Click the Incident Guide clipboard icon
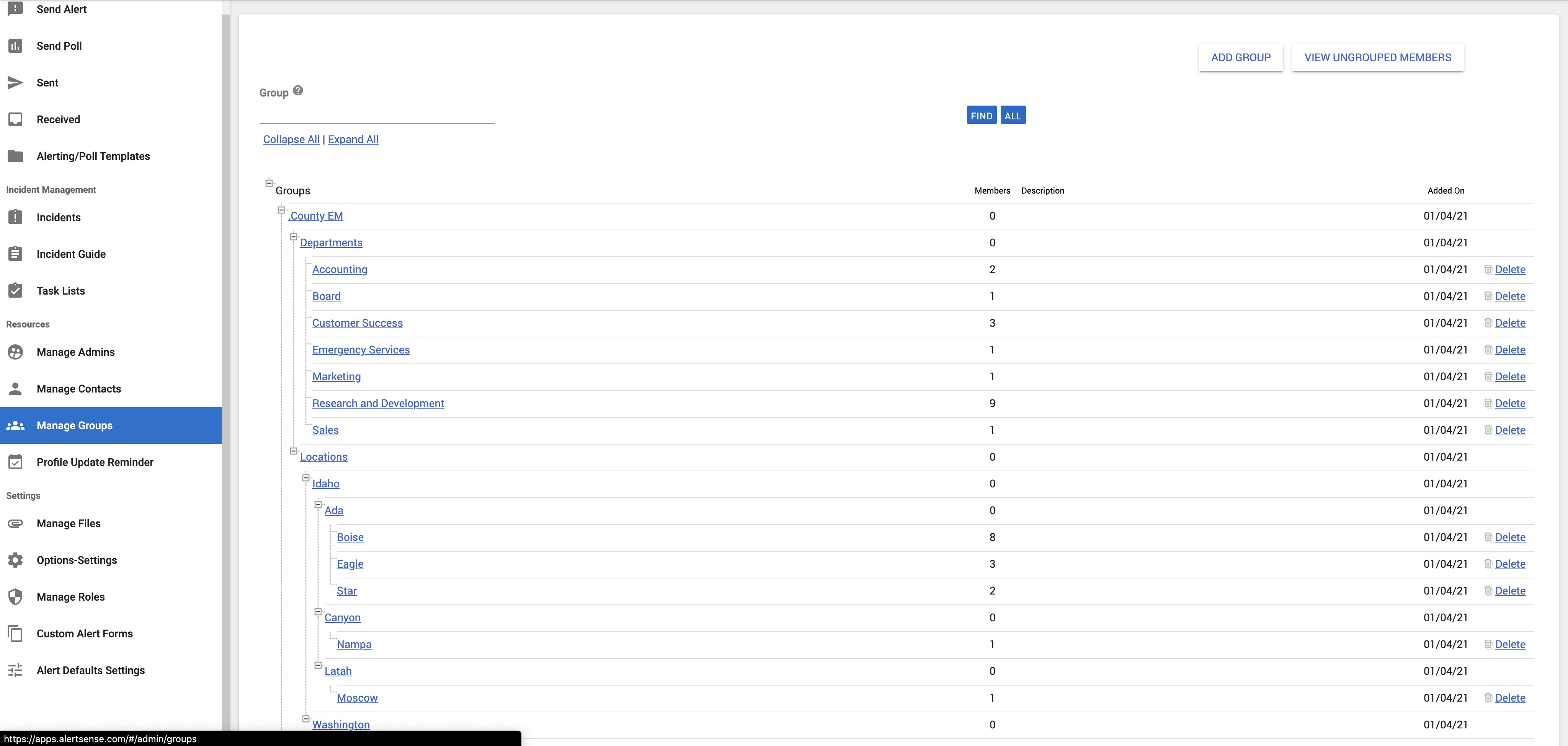Image resolution: width=1568 pixels, height=746 pixels. [x=15, y=254]
